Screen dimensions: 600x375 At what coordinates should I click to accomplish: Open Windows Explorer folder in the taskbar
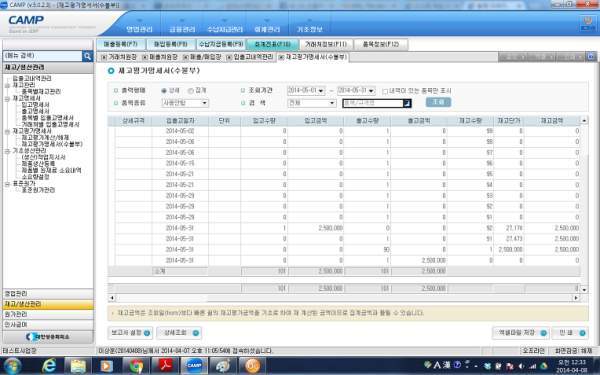(78, 365)
